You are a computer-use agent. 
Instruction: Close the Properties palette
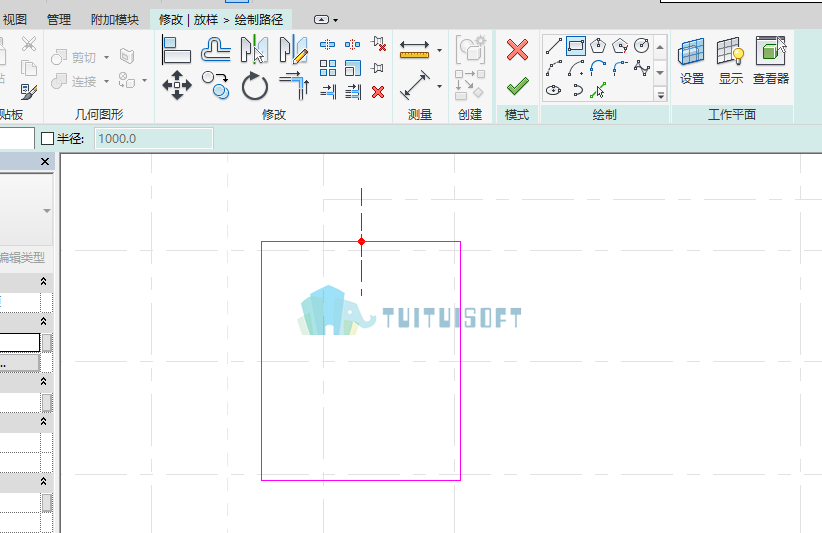45,161
